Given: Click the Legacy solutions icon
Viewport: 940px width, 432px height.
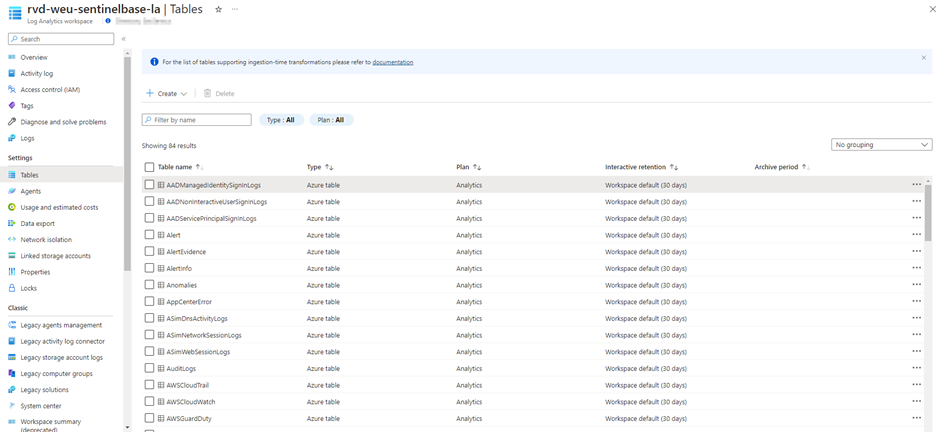Looking at the screenshot, I should coord(12,390).
